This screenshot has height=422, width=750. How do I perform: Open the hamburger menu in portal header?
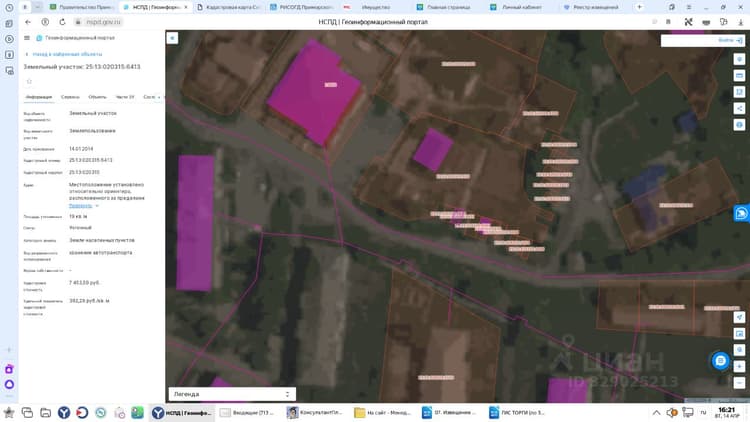tap(27, 38)
